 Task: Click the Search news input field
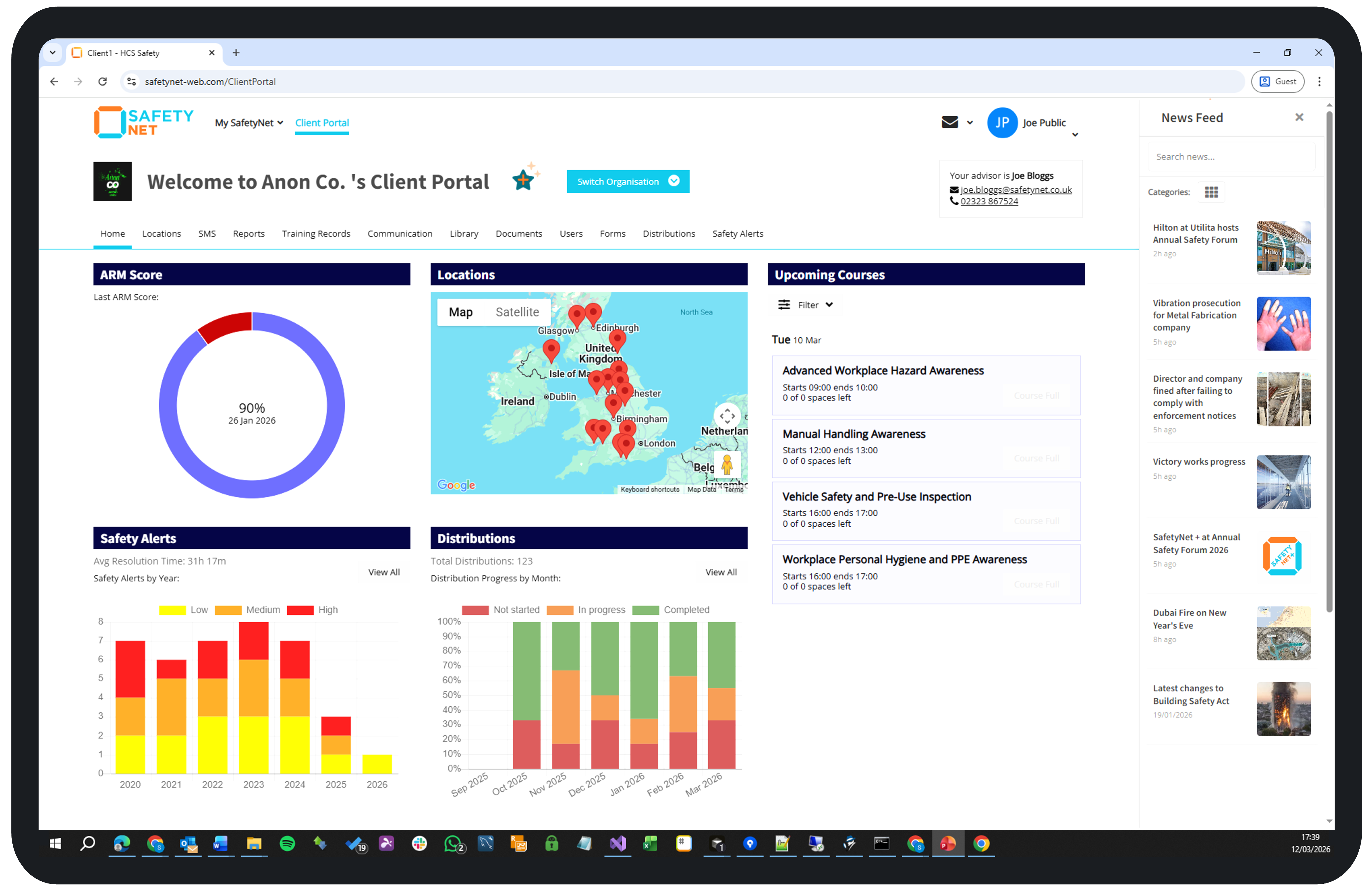pyautogui.click(x=1231, y=156)
